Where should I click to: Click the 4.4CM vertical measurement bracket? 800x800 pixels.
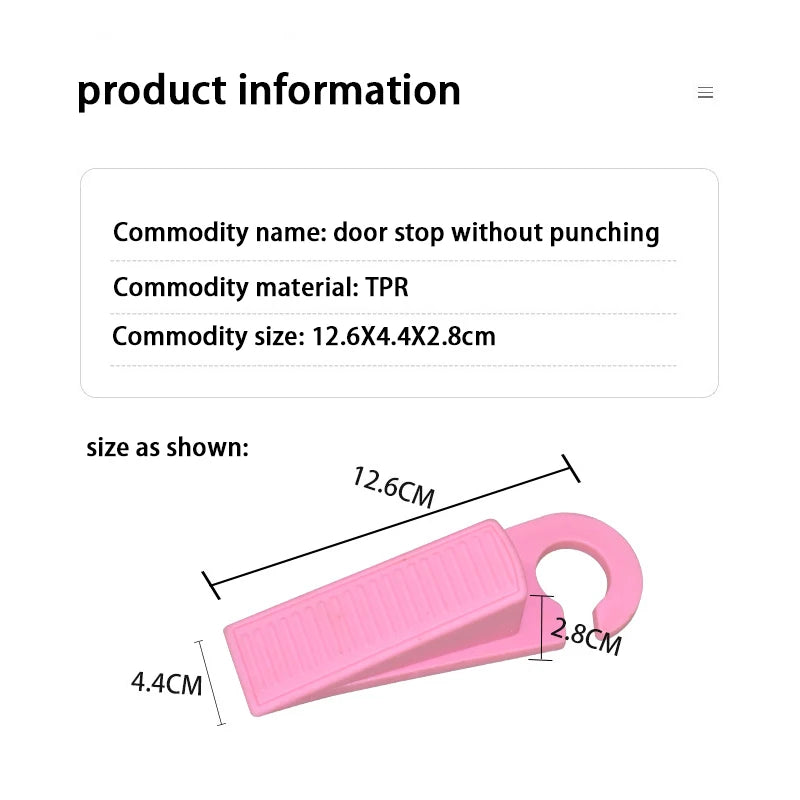coord(212,682)
